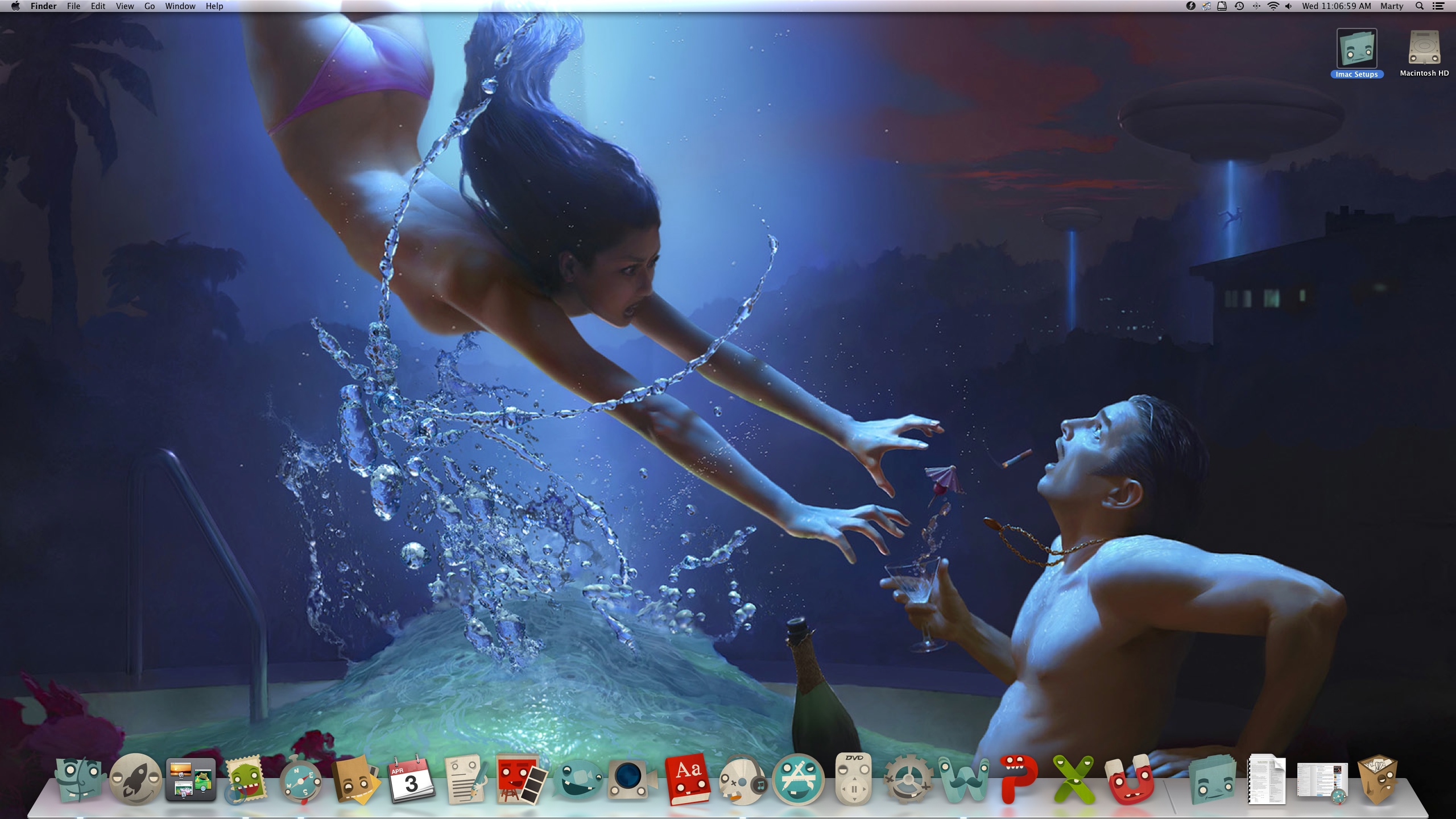Viewport: 1456px width, 819px height.
Task: Launch Safari compass icon in dock
Action: click(x=301, y=779)
